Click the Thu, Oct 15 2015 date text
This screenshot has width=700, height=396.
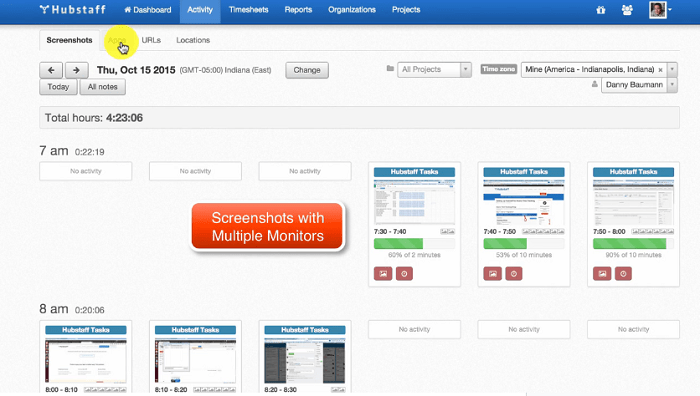coord(136,70)
